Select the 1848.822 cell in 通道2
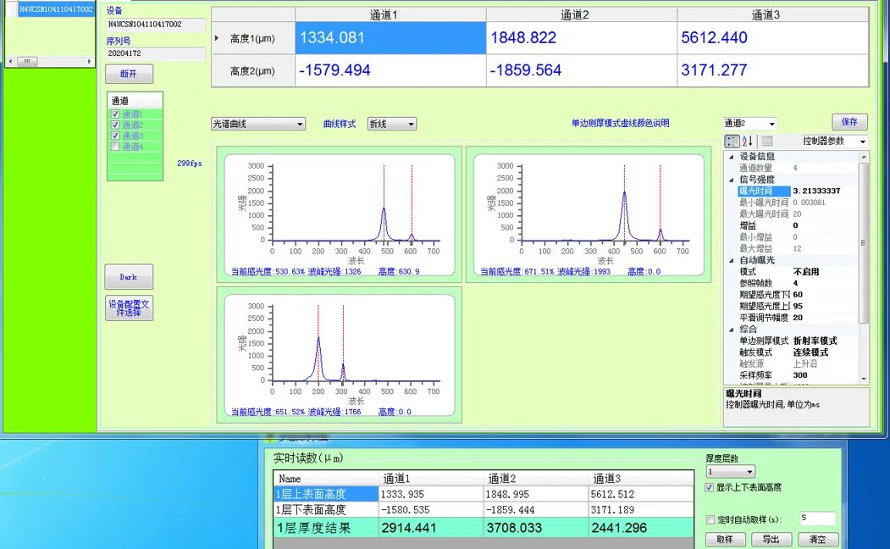 tap(581, 38)
